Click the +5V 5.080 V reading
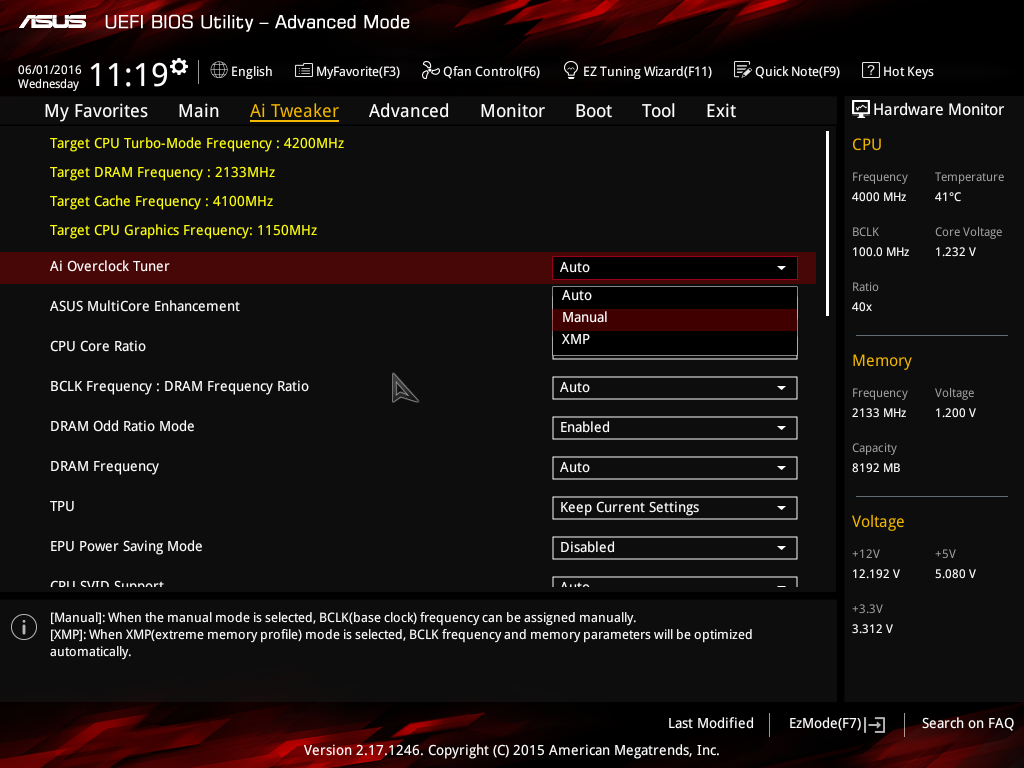 (955, 573)
